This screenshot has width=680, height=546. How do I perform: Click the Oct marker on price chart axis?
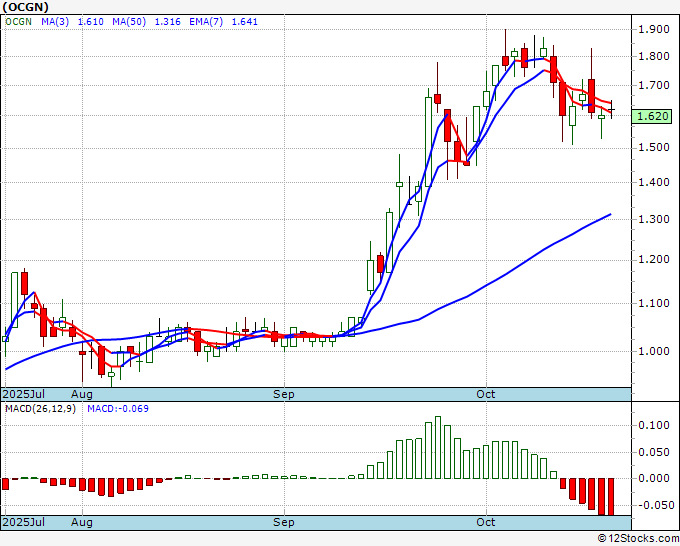pyautogui.click(x=487, y=394)
